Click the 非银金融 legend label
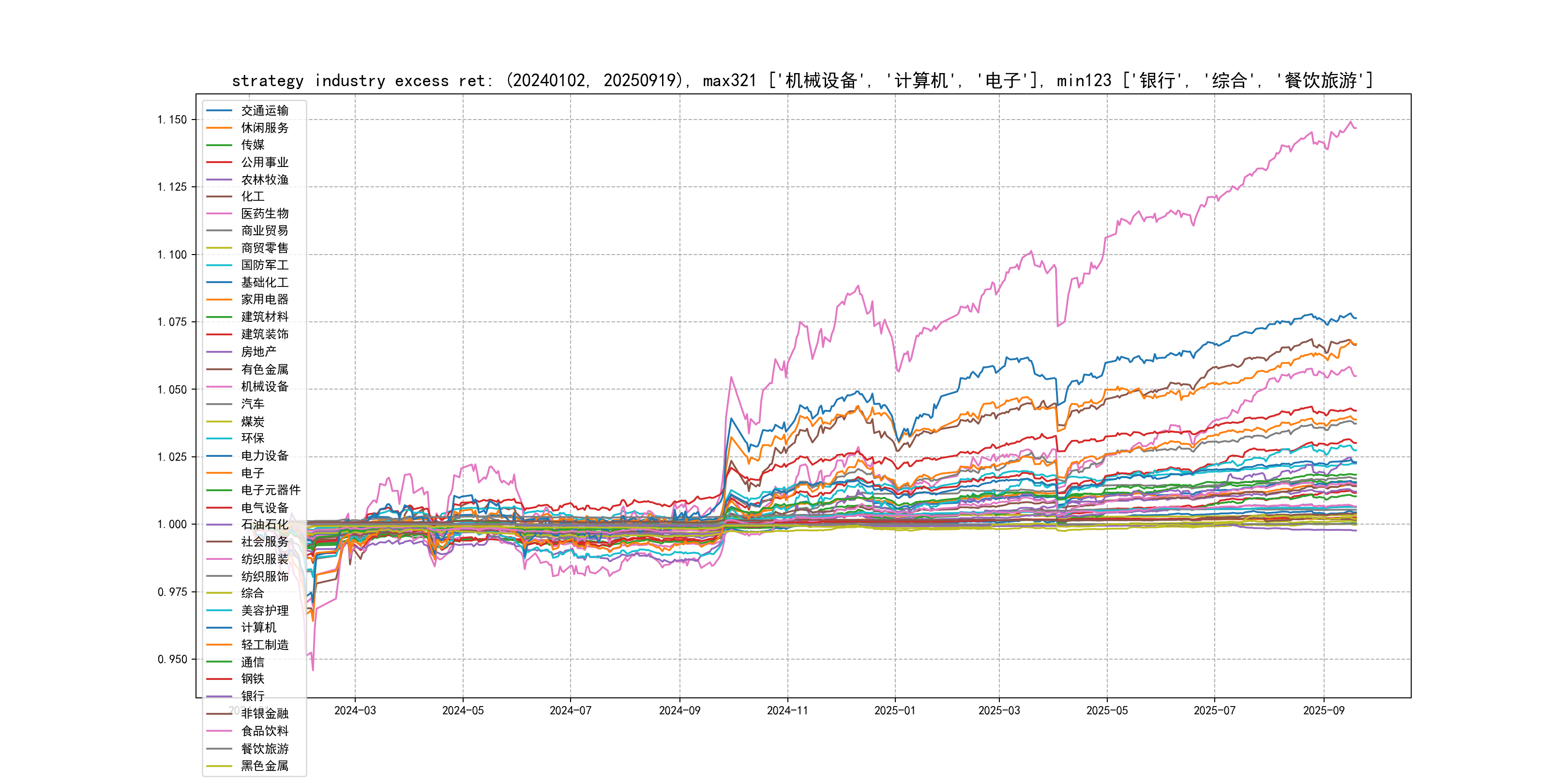This screenshot has width=1568, height=784. 264,713
